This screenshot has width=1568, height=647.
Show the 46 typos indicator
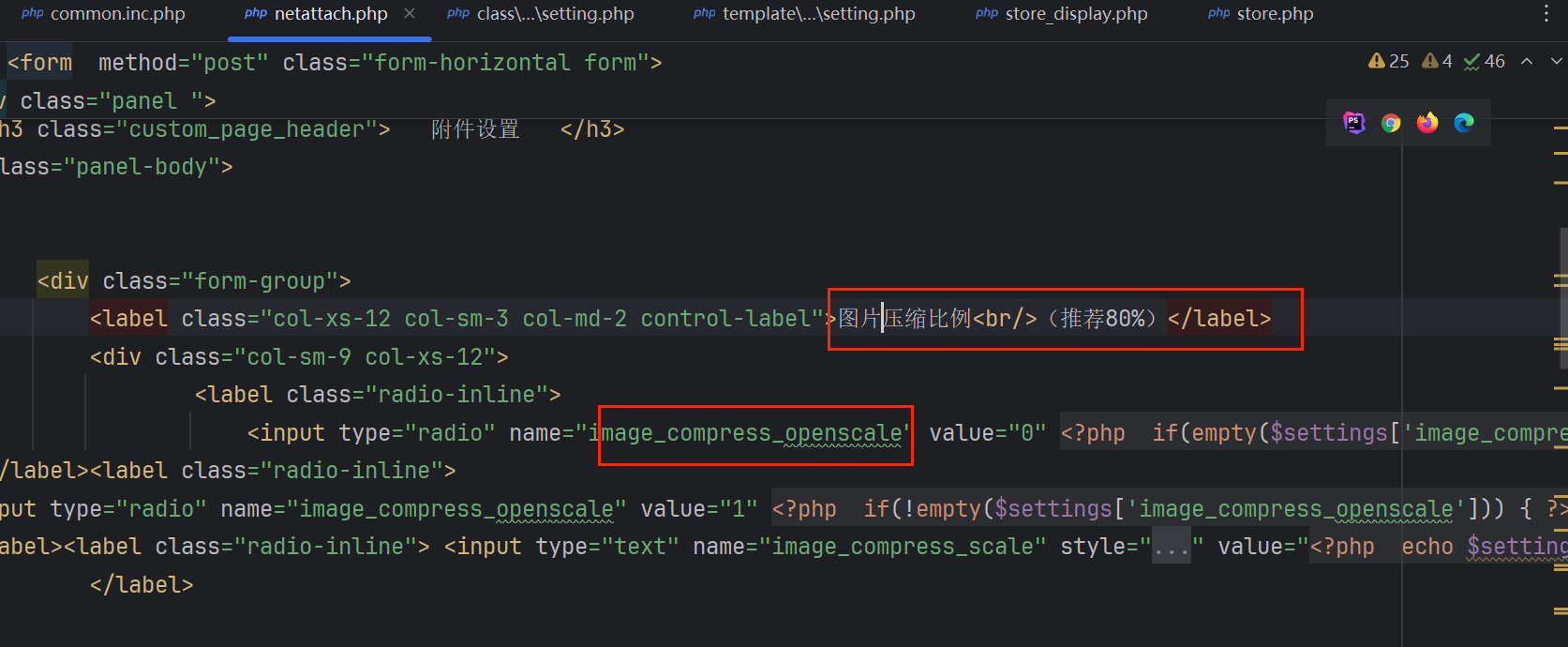(1485, 61)
